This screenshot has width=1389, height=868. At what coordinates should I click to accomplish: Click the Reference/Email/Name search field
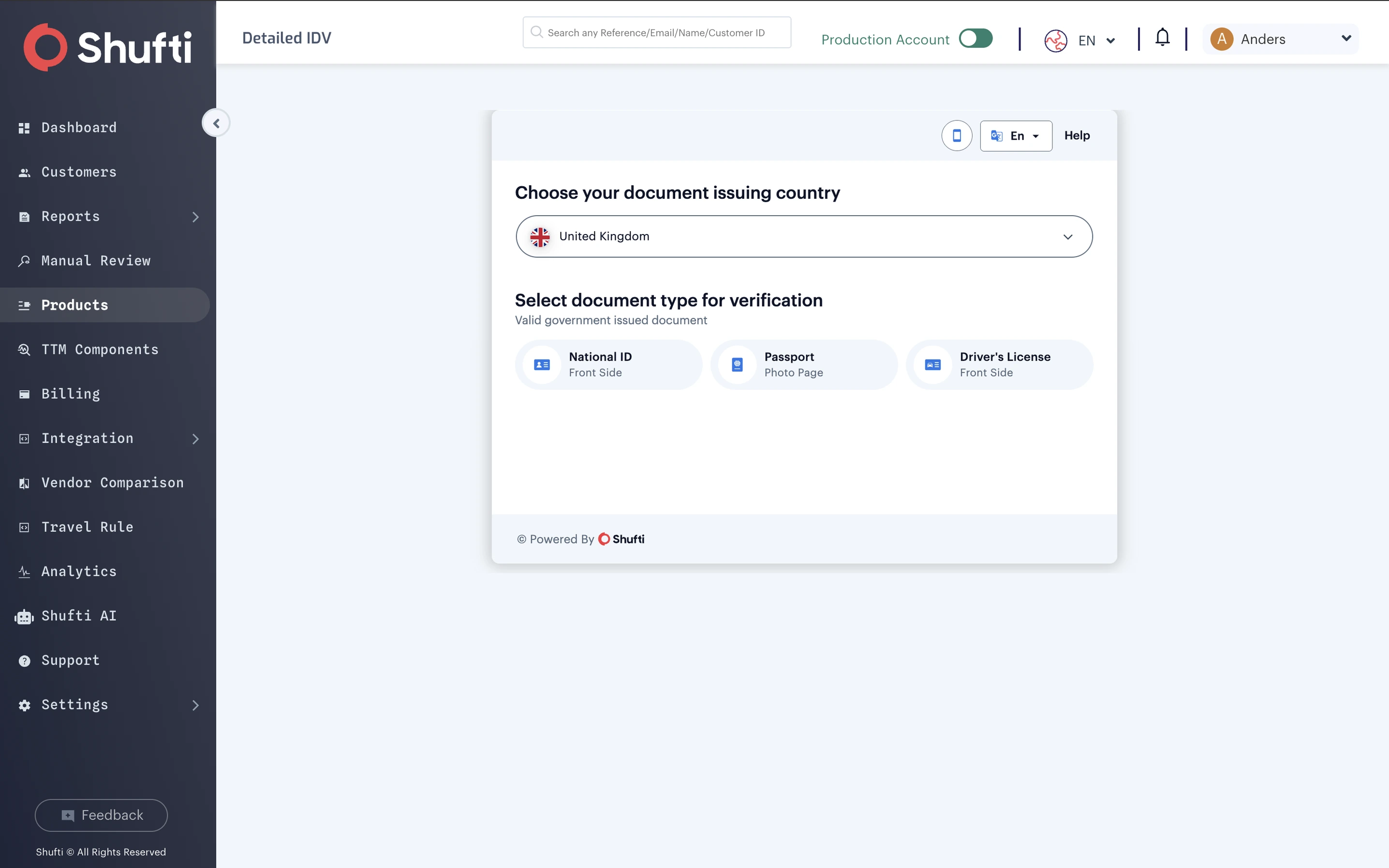click(657, 33)
